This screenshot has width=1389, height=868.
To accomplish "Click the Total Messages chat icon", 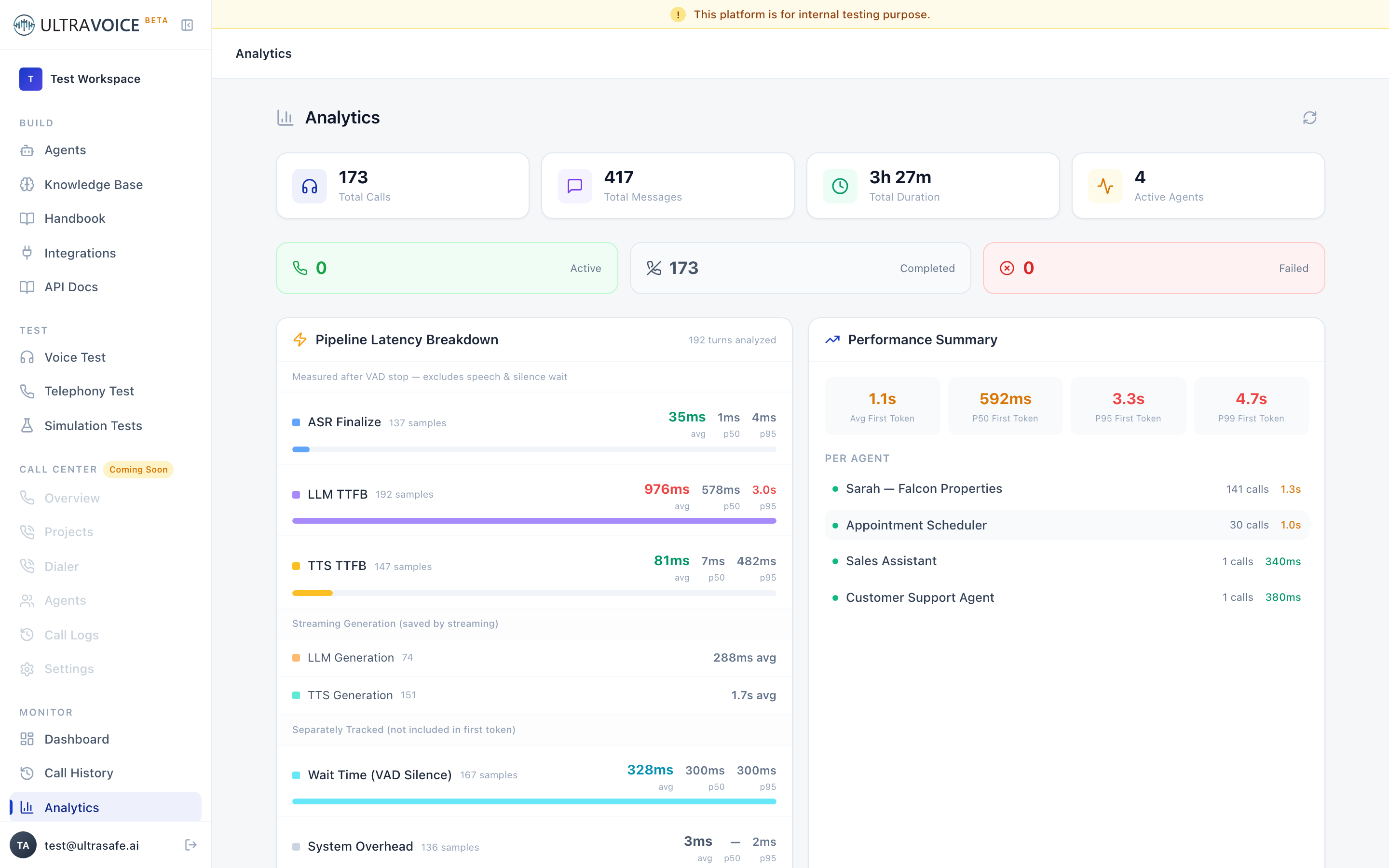I will coord(575,186).
